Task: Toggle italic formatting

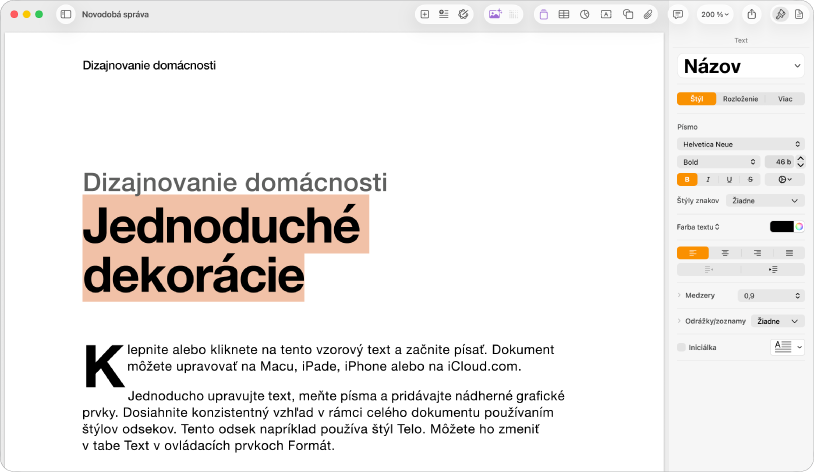Action: (708, 180)
